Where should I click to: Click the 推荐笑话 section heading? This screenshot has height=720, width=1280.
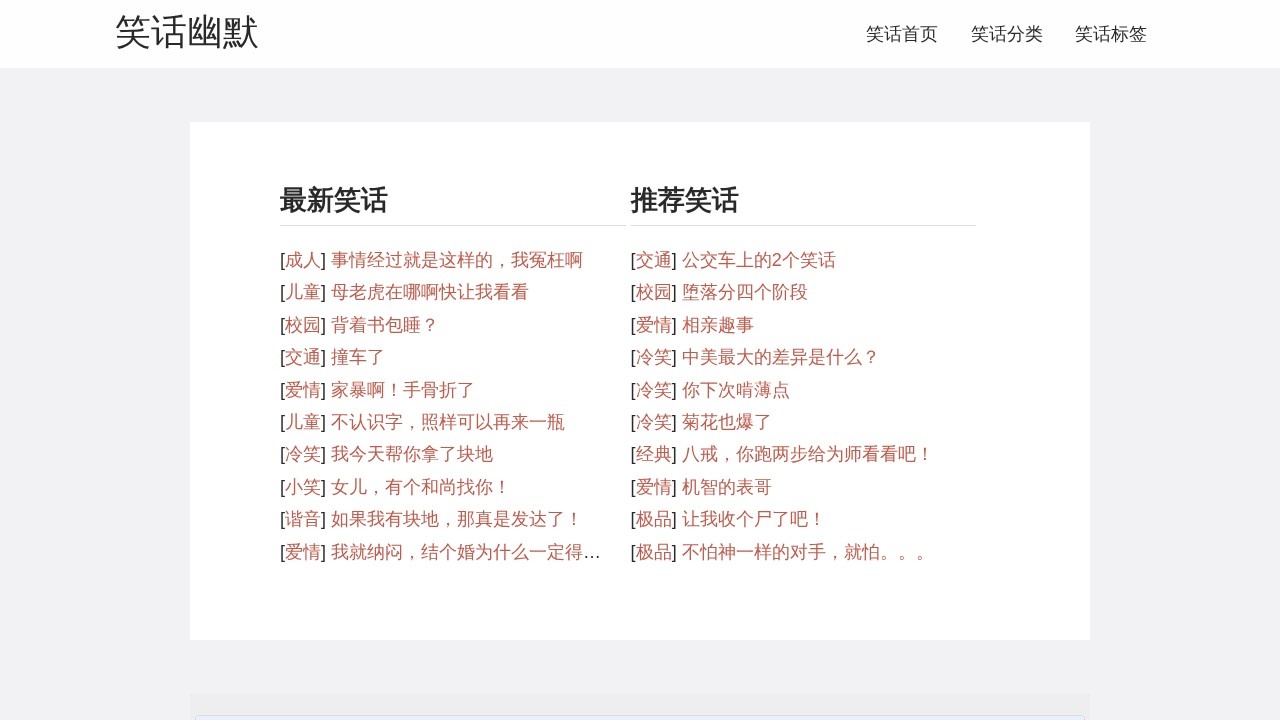click(685, 200)
